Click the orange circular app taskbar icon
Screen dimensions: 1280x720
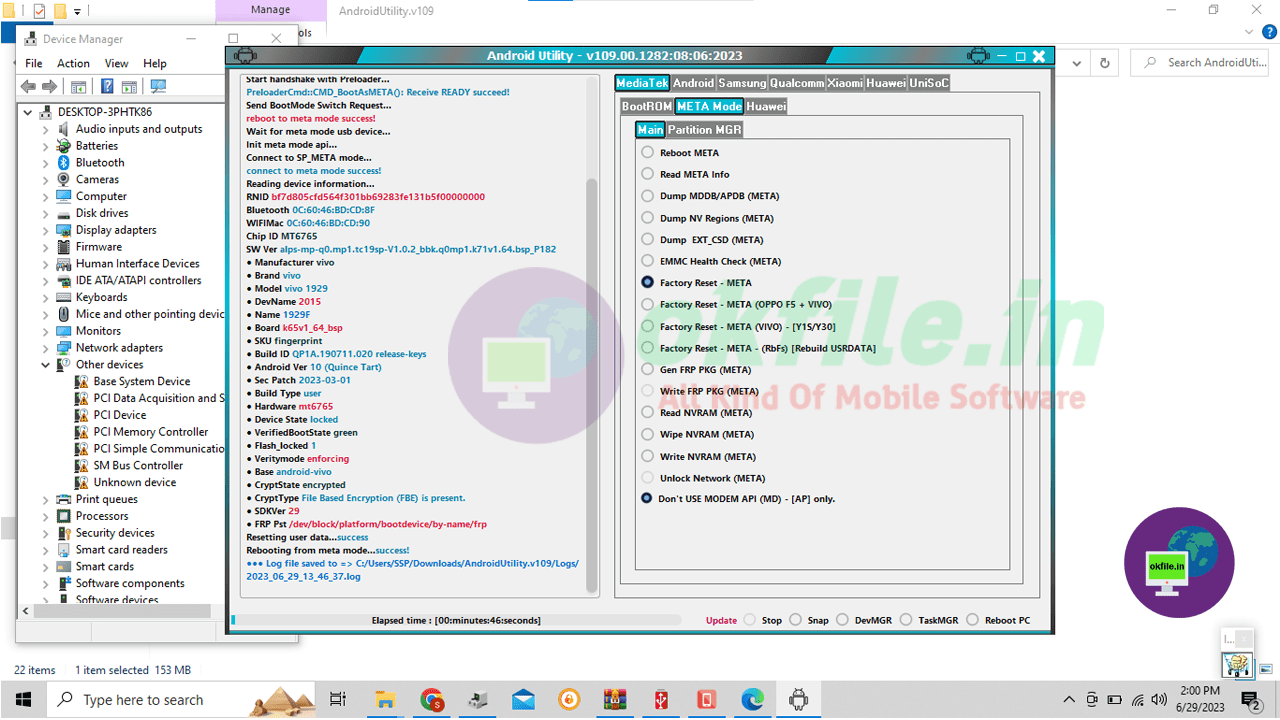tap(569, 699)
